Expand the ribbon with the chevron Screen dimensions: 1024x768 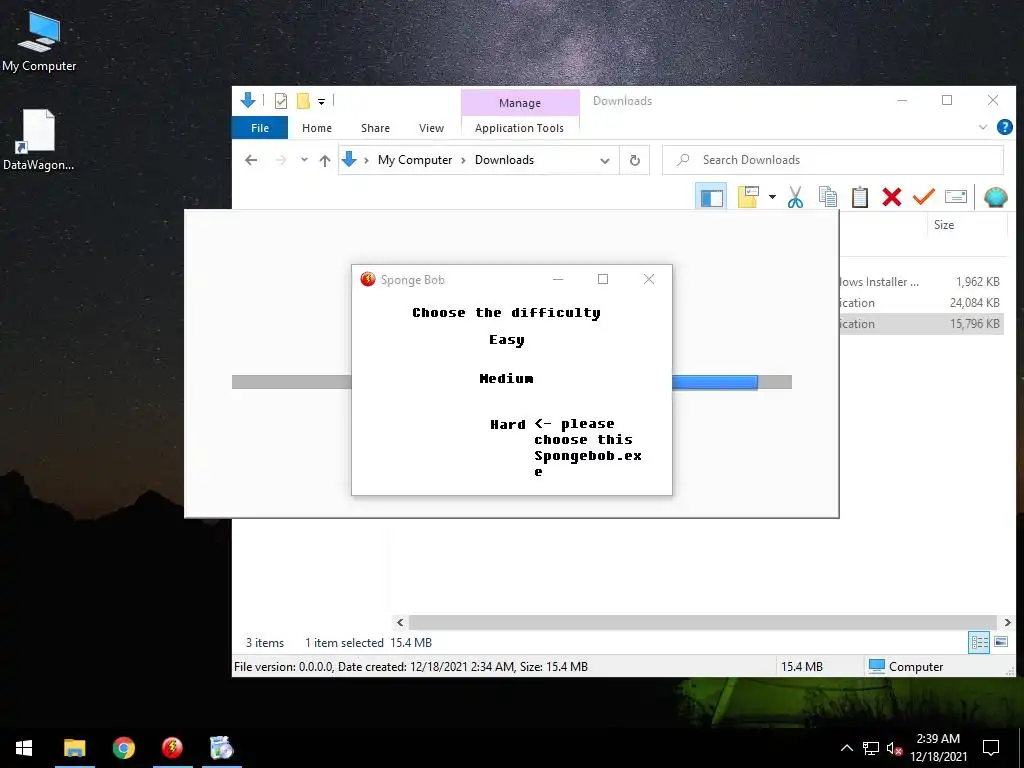[x=983, y=127]
